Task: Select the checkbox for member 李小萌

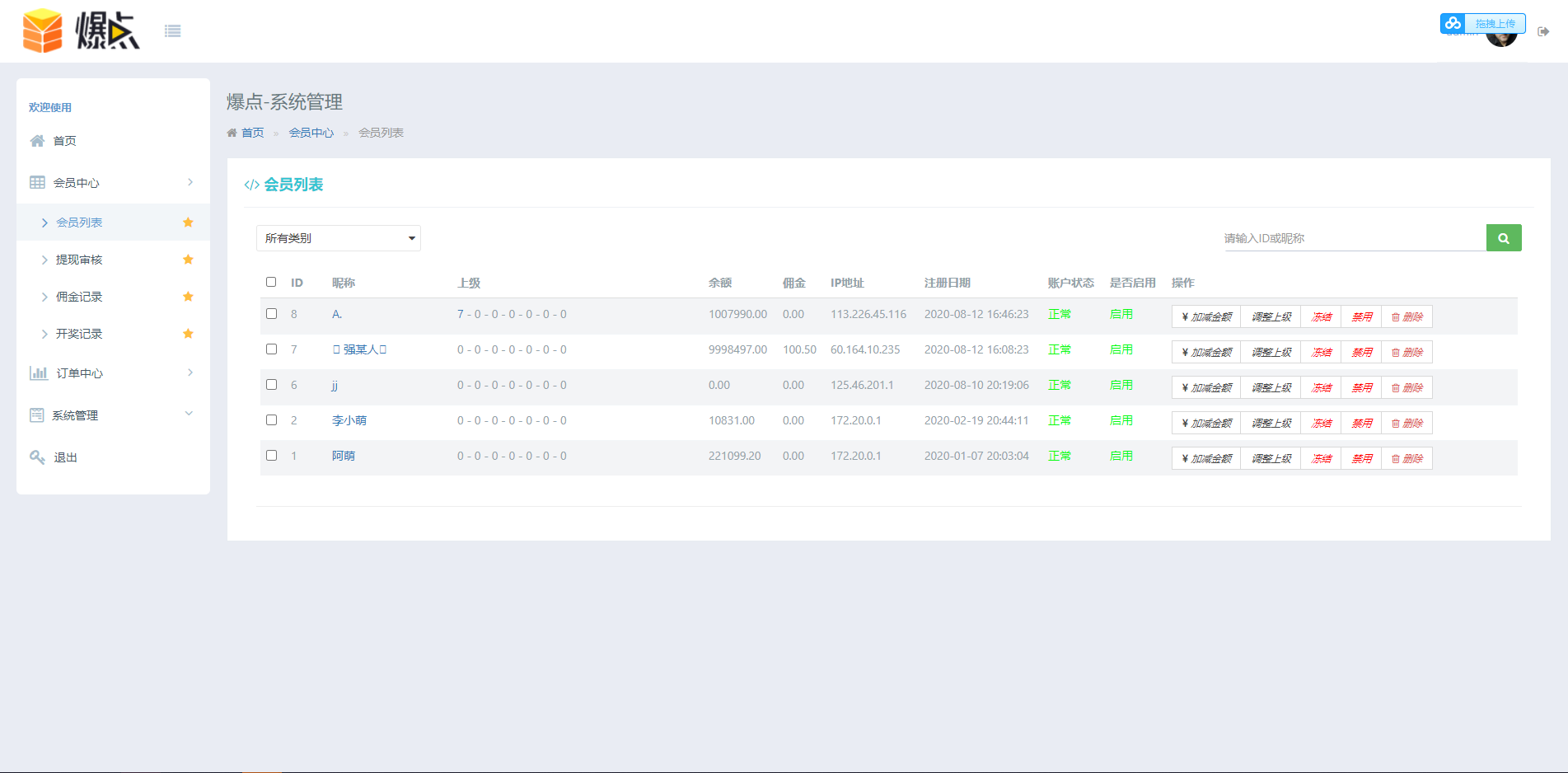Action: 271,420
